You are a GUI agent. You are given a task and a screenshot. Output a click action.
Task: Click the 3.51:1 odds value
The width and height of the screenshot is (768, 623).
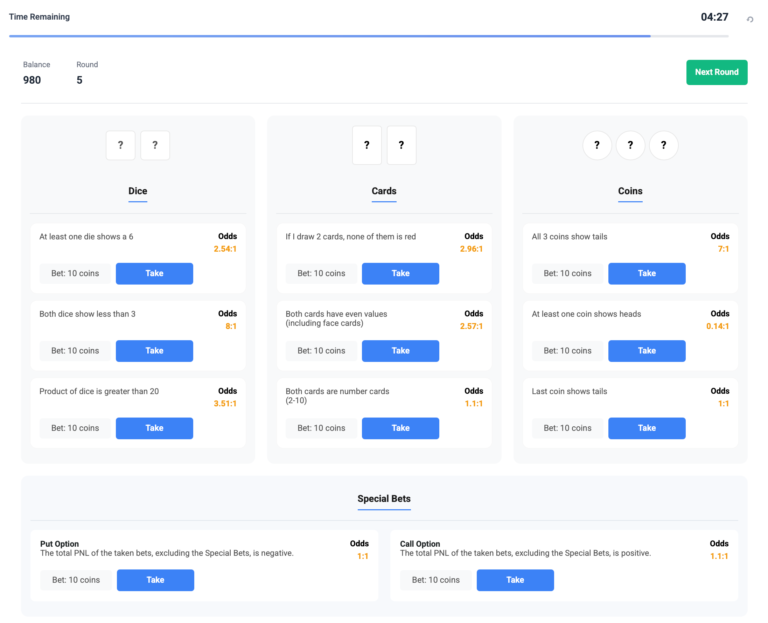[225, 404]
